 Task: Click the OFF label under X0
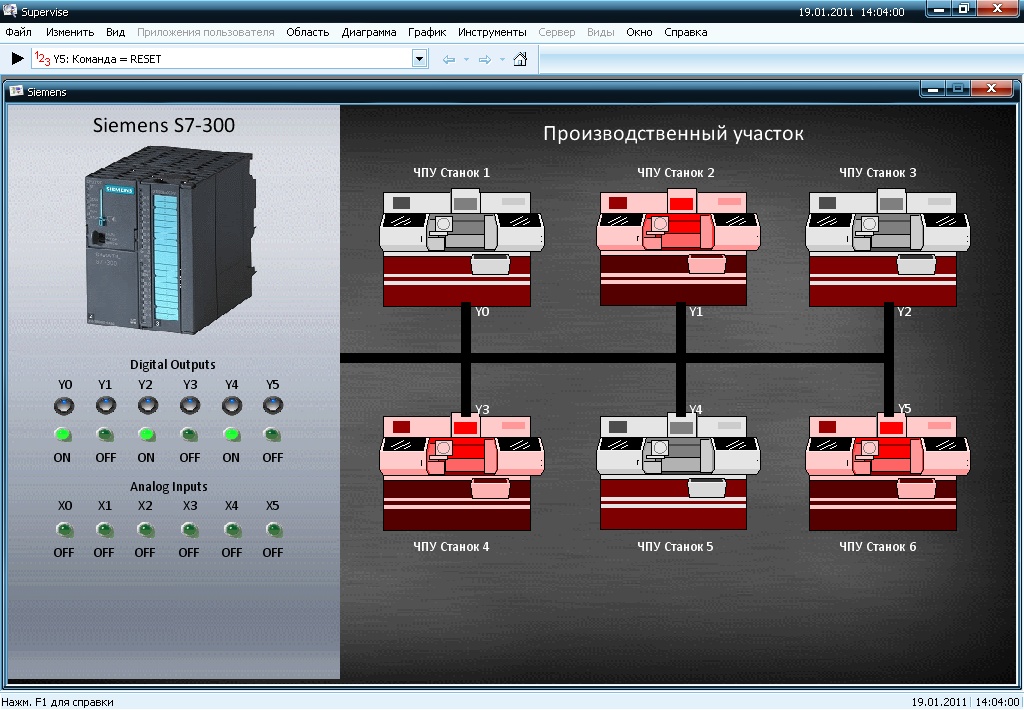pos(64,553)
